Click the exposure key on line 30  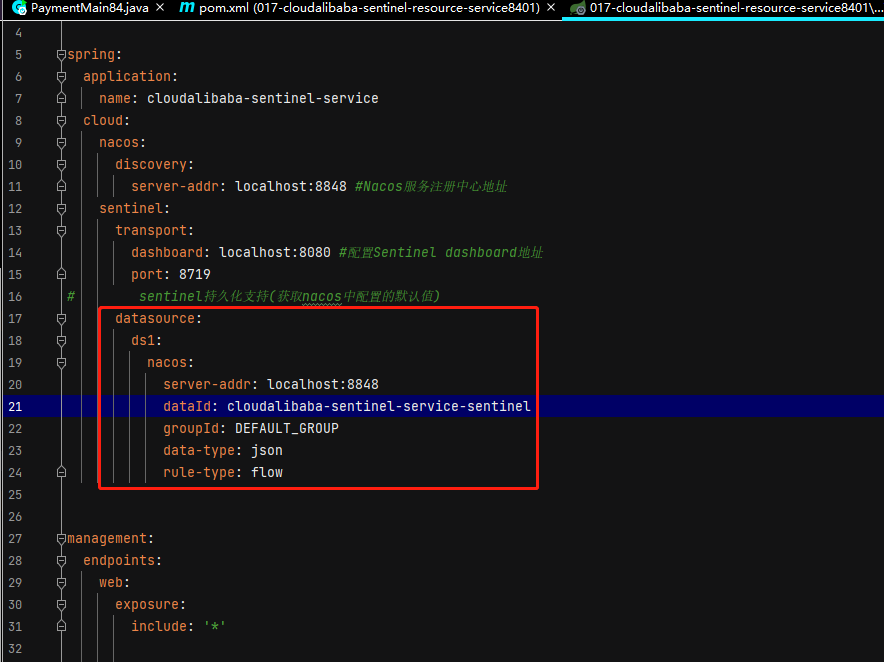point(147,604)
